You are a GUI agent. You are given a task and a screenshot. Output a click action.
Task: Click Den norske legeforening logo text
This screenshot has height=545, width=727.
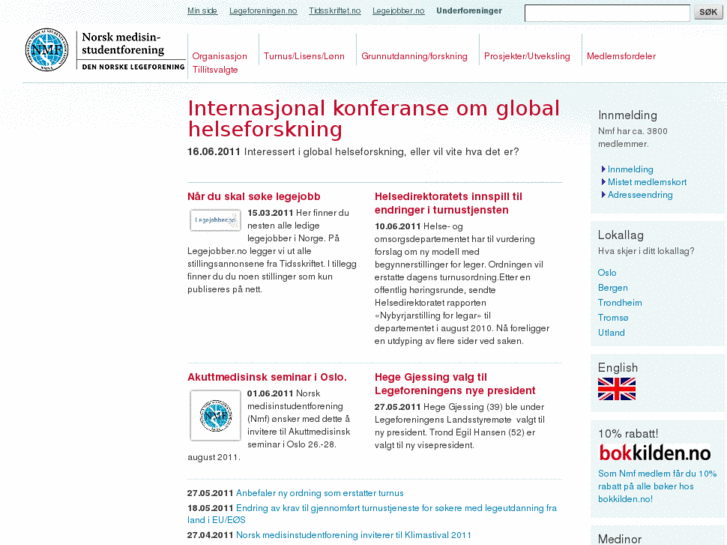pyautogui.click(x=133, y=67)
